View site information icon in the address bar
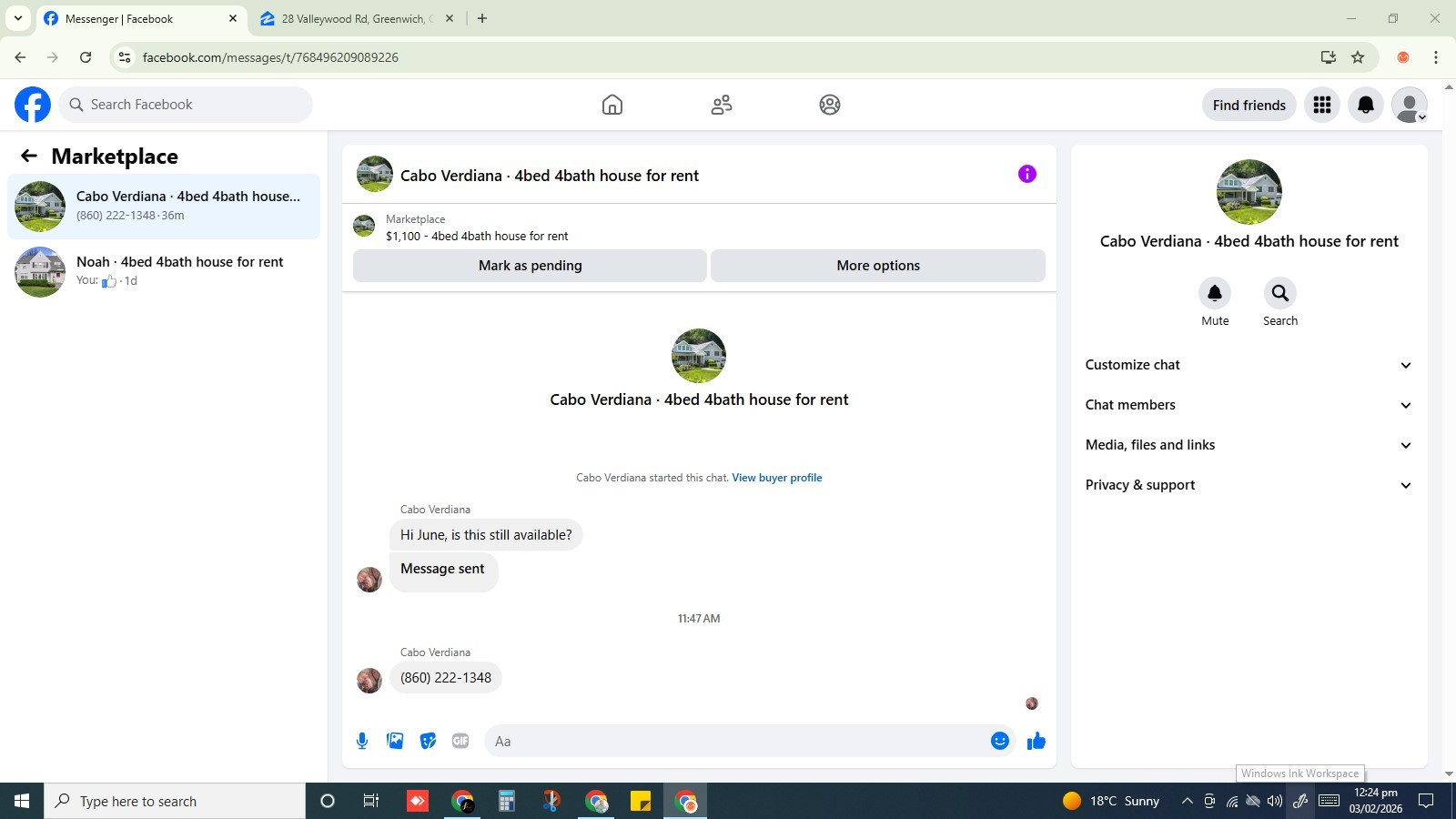The height and width of the screenshot is (819, 1456). point(125,57)
